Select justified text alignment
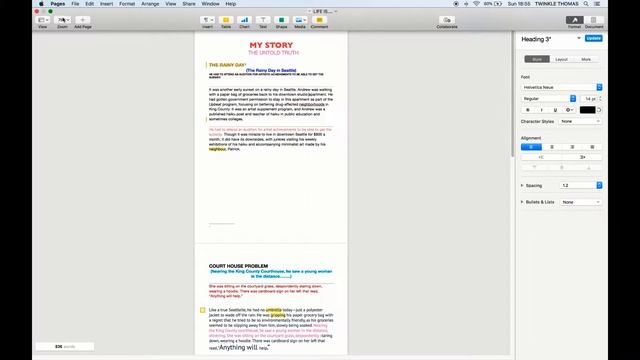 (x=592, y=147)
